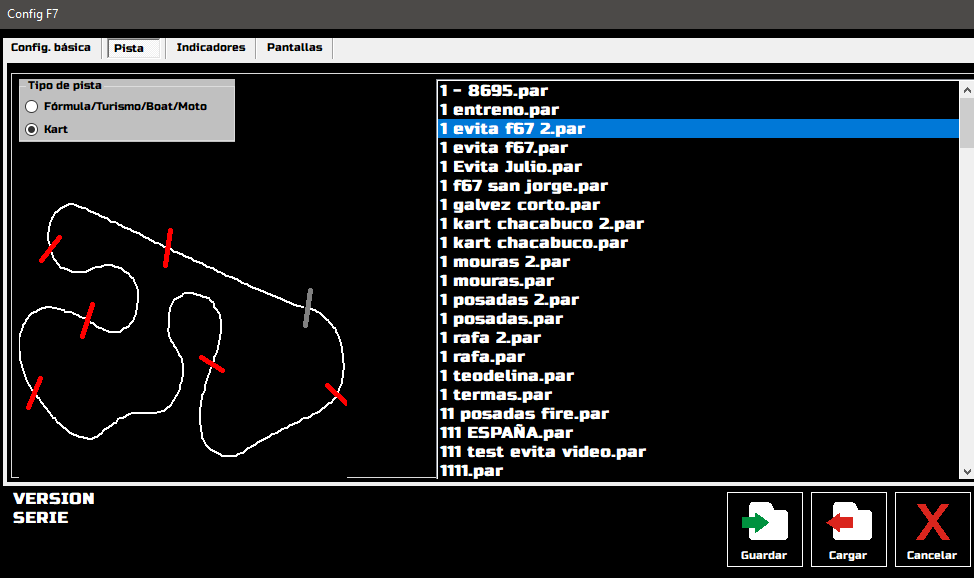Select file '1 kart chacabuco.par'
The height and width of the screenshot is (578, 974).
click(699, 243)
